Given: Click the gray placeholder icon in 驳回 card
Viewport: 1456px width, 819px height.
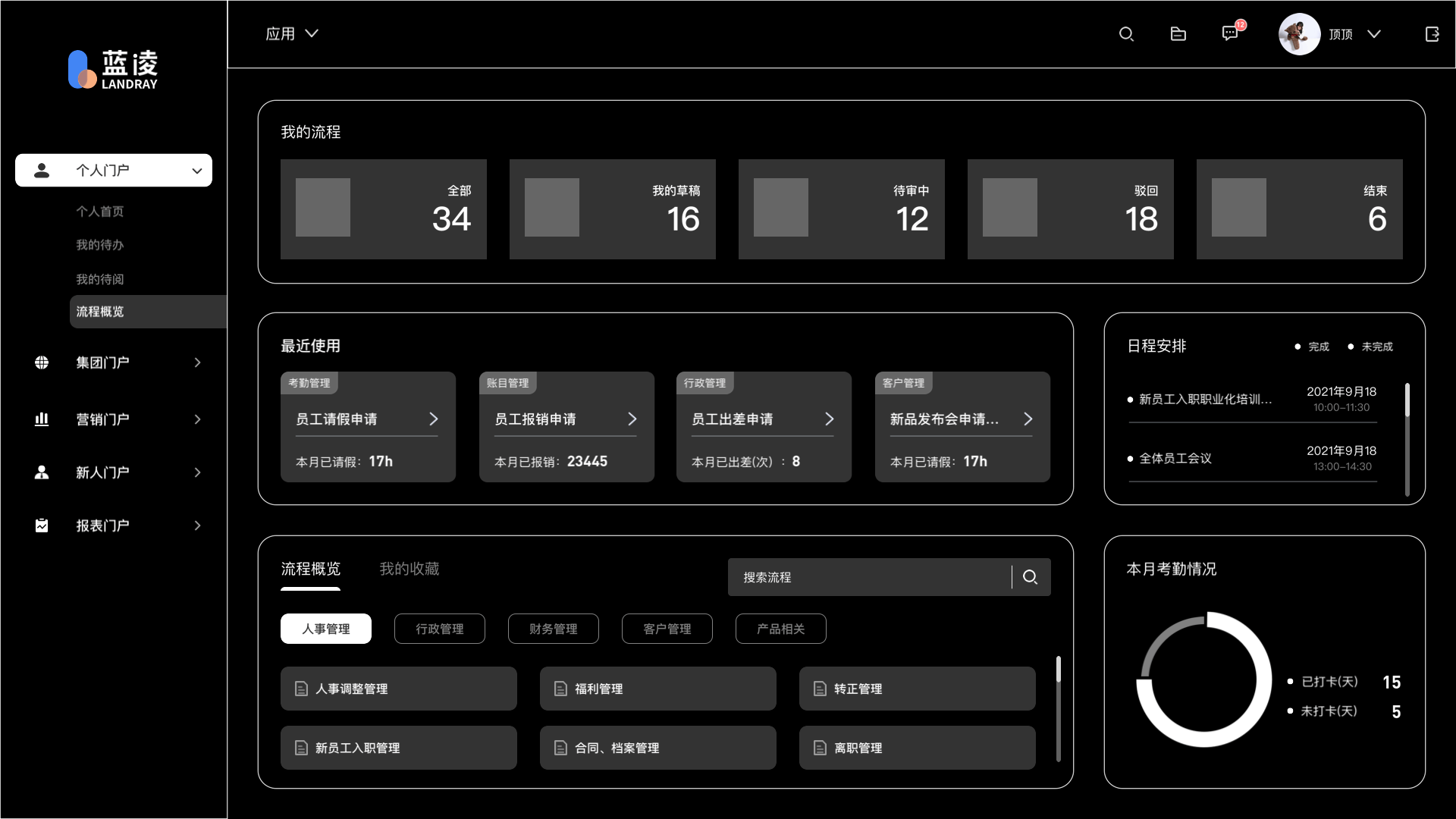Looking at the screenshot, I should click(1010, 207).
